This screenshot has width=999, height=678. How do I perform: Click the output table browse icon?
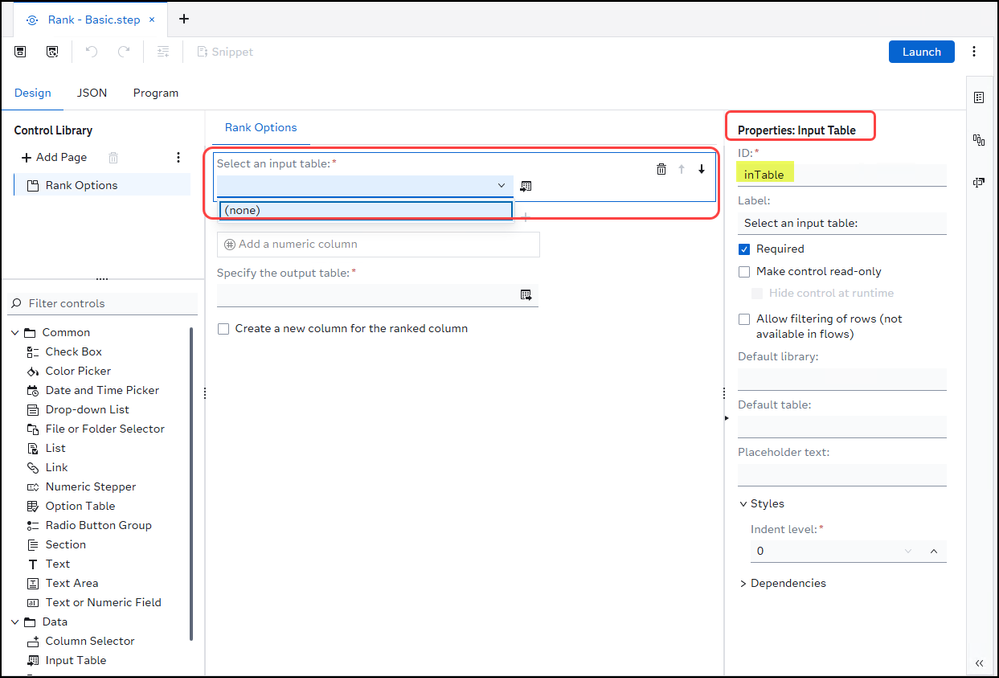[526, 295]
